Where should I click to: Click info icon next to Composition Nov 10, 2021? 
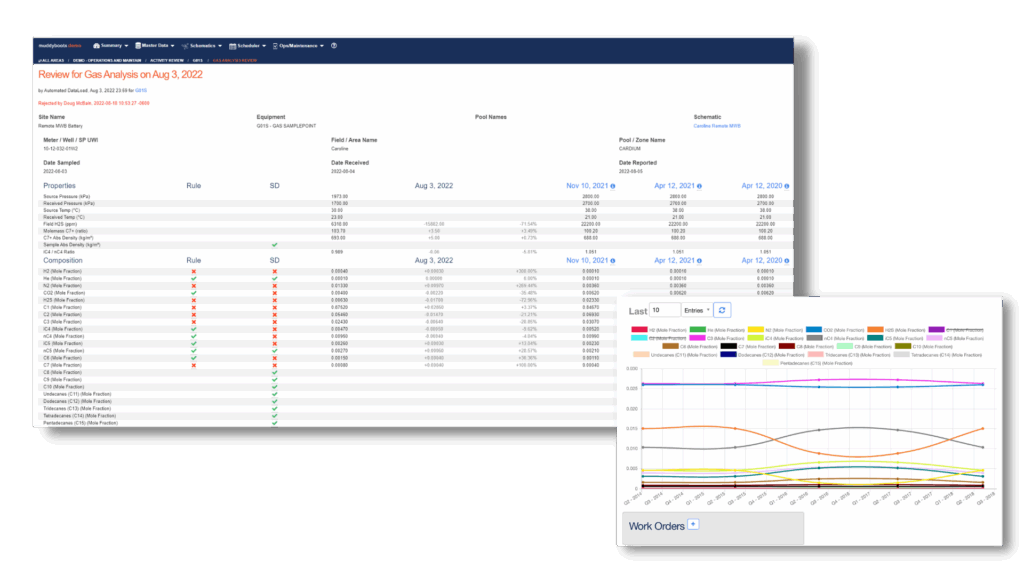point(613,261)
